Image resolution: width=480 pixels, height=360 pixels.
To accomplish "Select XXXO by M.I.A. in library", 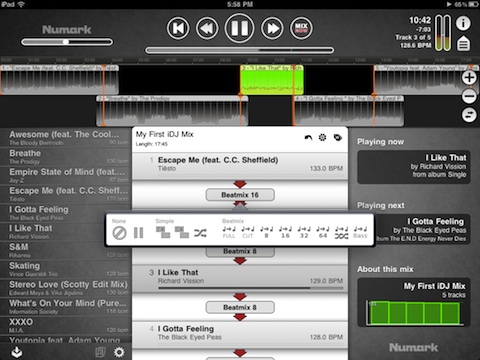I will 66,325.
